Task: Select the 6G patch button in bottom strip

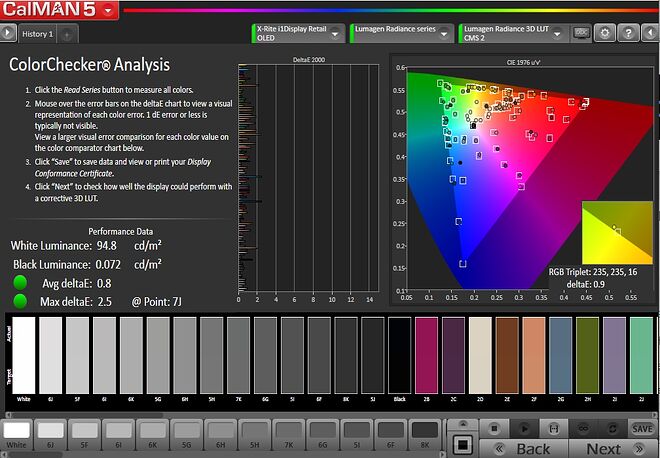Action: tap(323, 434)
